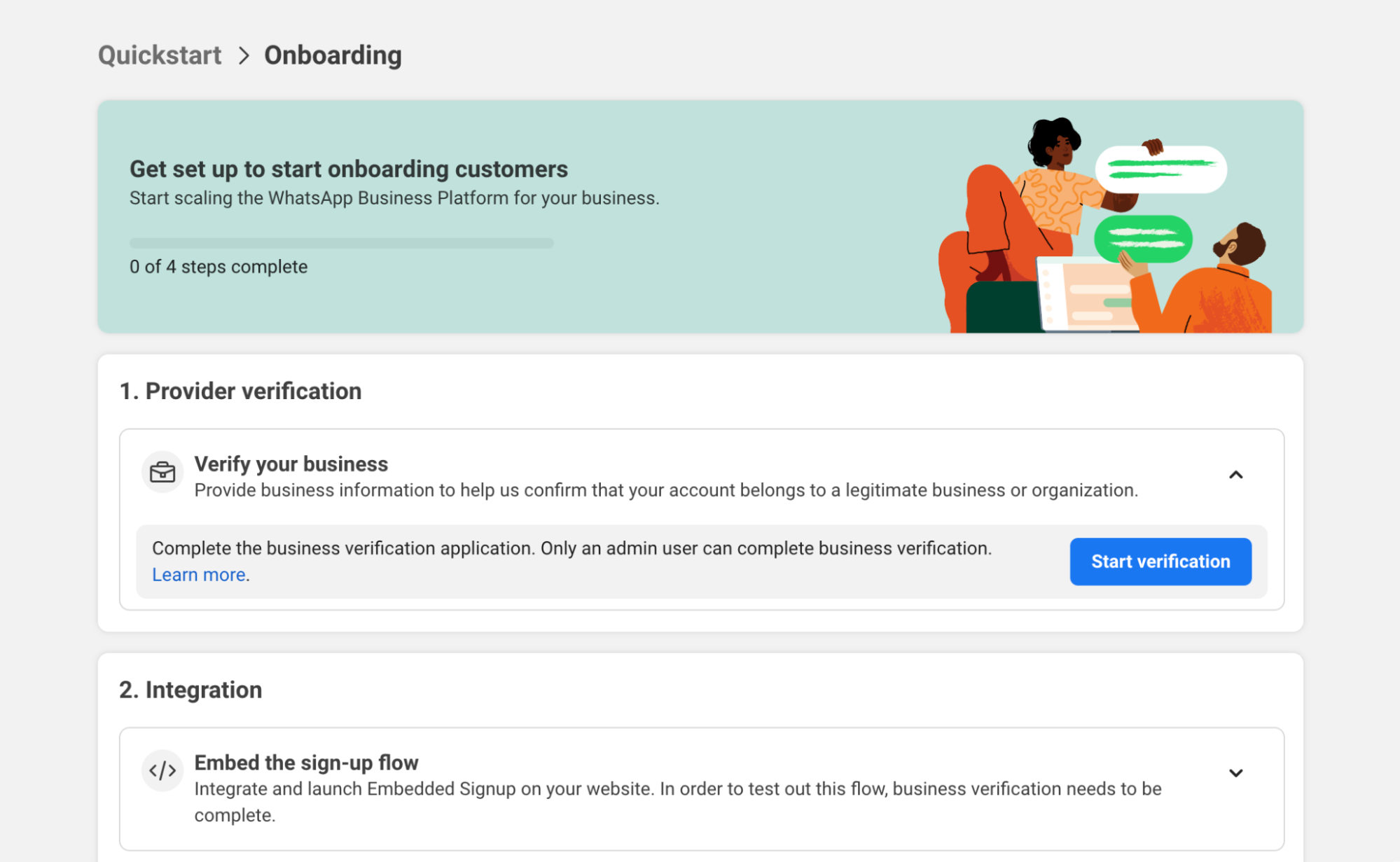The image size is (1400, 862).
Task: Click the Verify your business heading
Action: [x=291, y=464]
